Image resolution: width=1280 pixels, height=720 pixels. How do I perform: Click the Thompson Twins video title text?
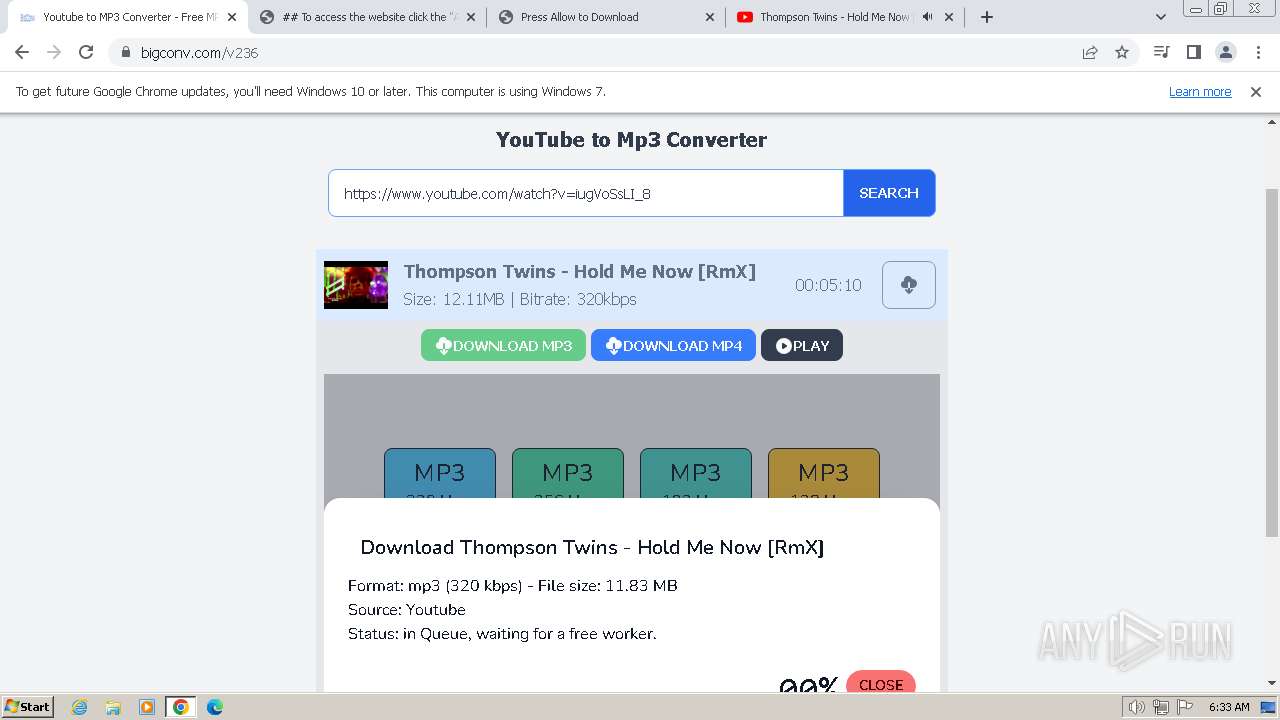579,272
